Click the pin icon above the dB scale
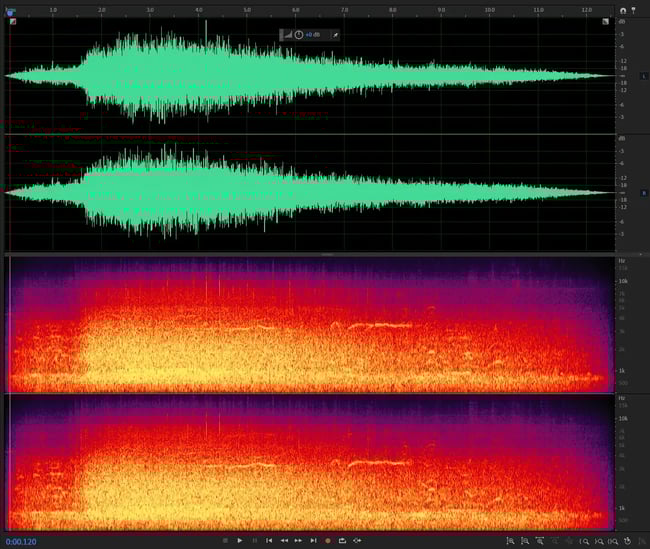The image size is (650, 549). [633, 10]
